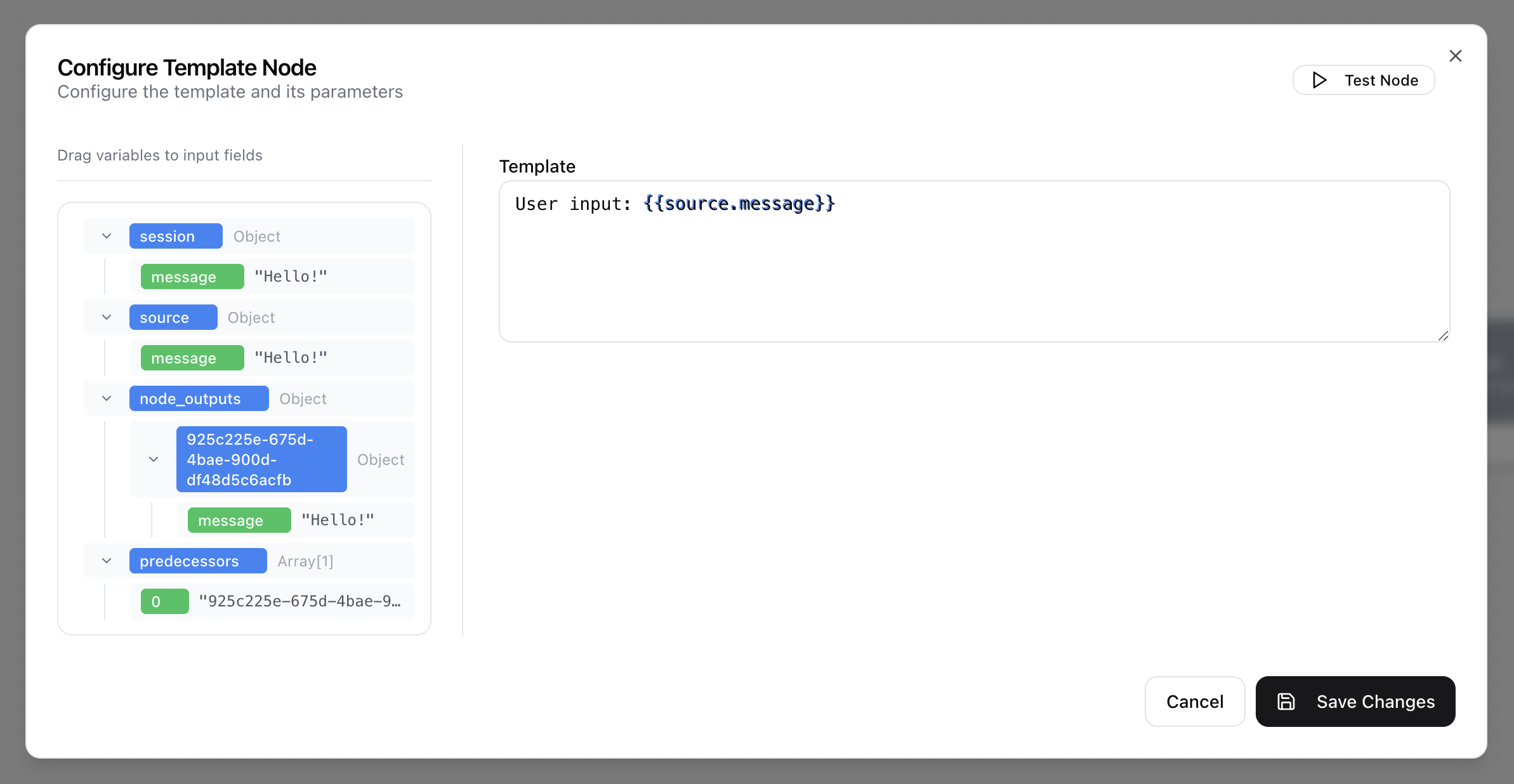Image resolution: width=1514 pixels, height=784 pixels.
Task: Select the source variable tag
Action: (x=173, y=317)
